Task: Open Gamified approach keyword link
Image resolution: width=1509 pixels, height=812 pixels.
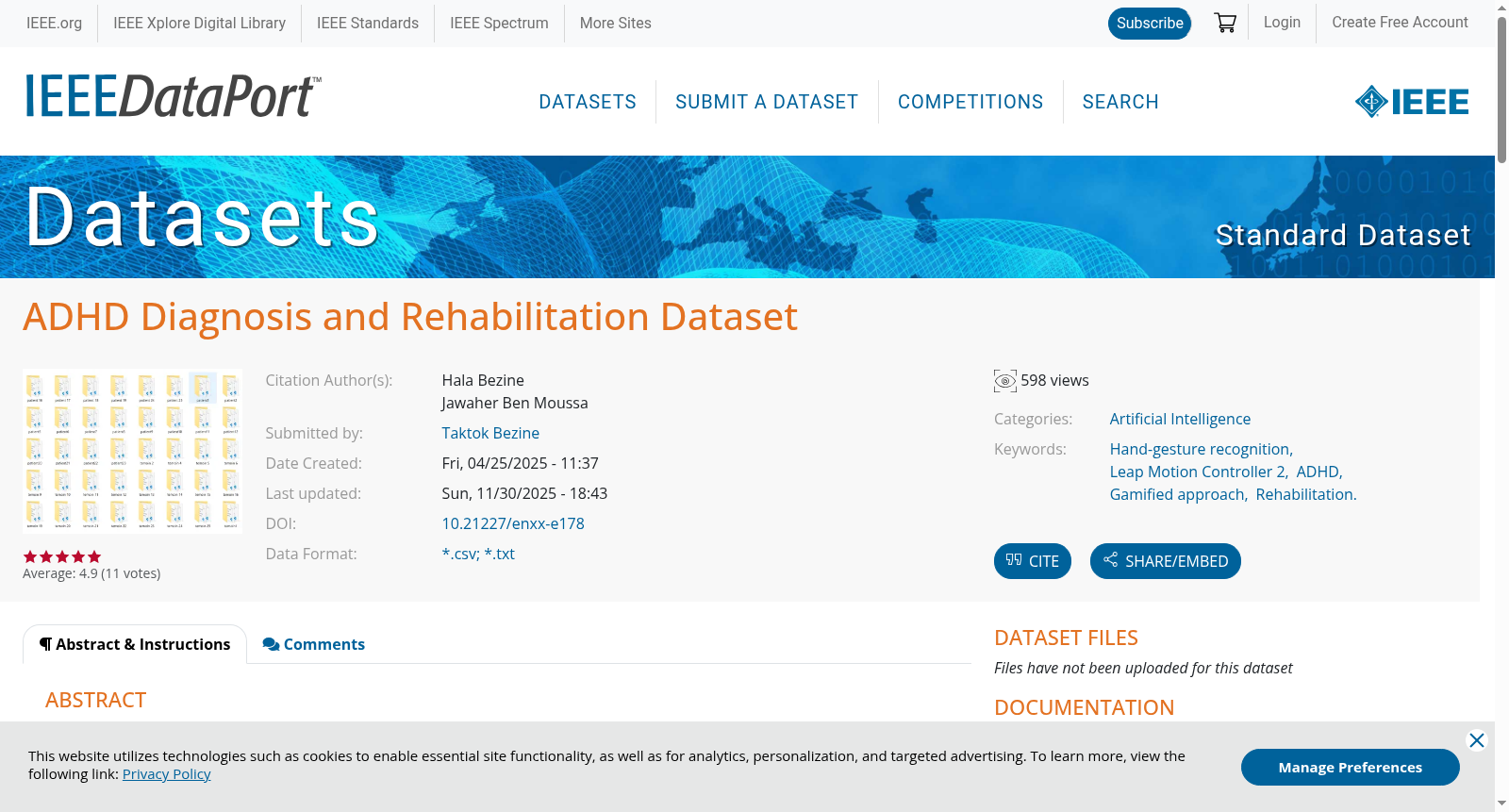Action: point(1177,494)
